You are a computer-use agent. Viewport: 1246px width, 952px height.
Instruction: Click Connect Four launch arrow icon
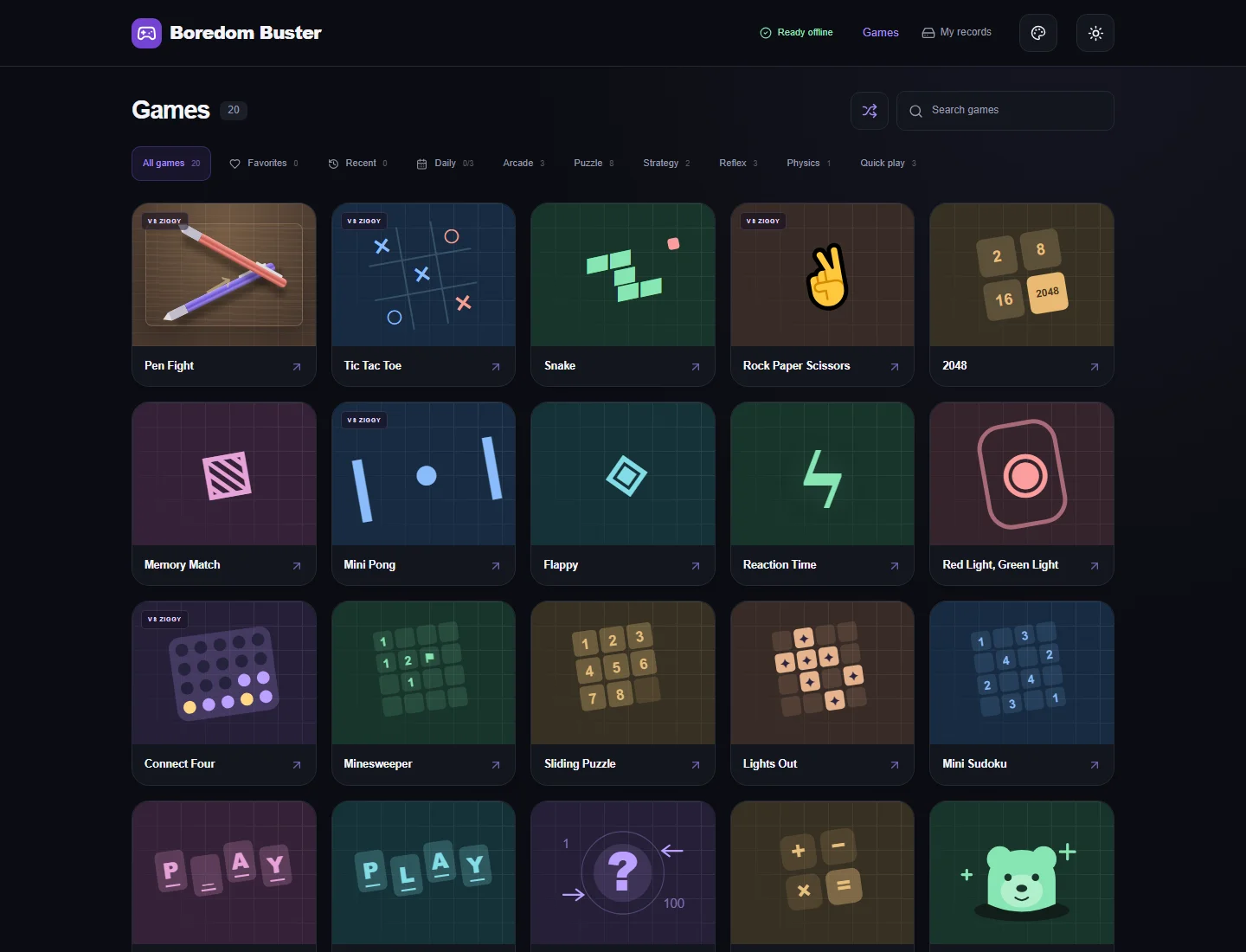[297, 765]
